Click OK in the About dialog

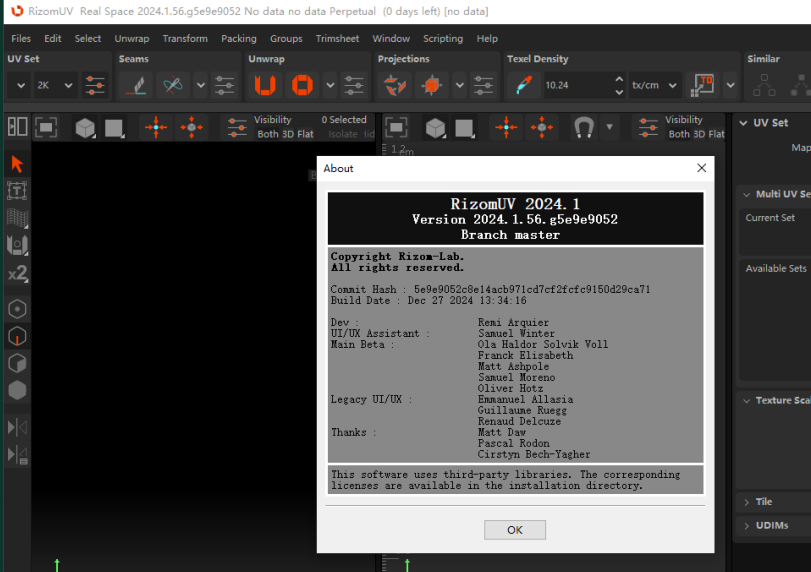515,530
